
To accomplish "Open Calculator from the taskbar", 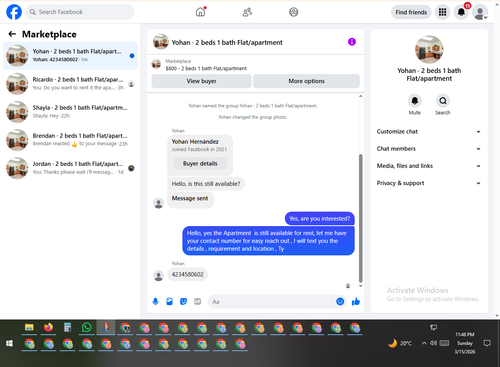I will (67, 328).
